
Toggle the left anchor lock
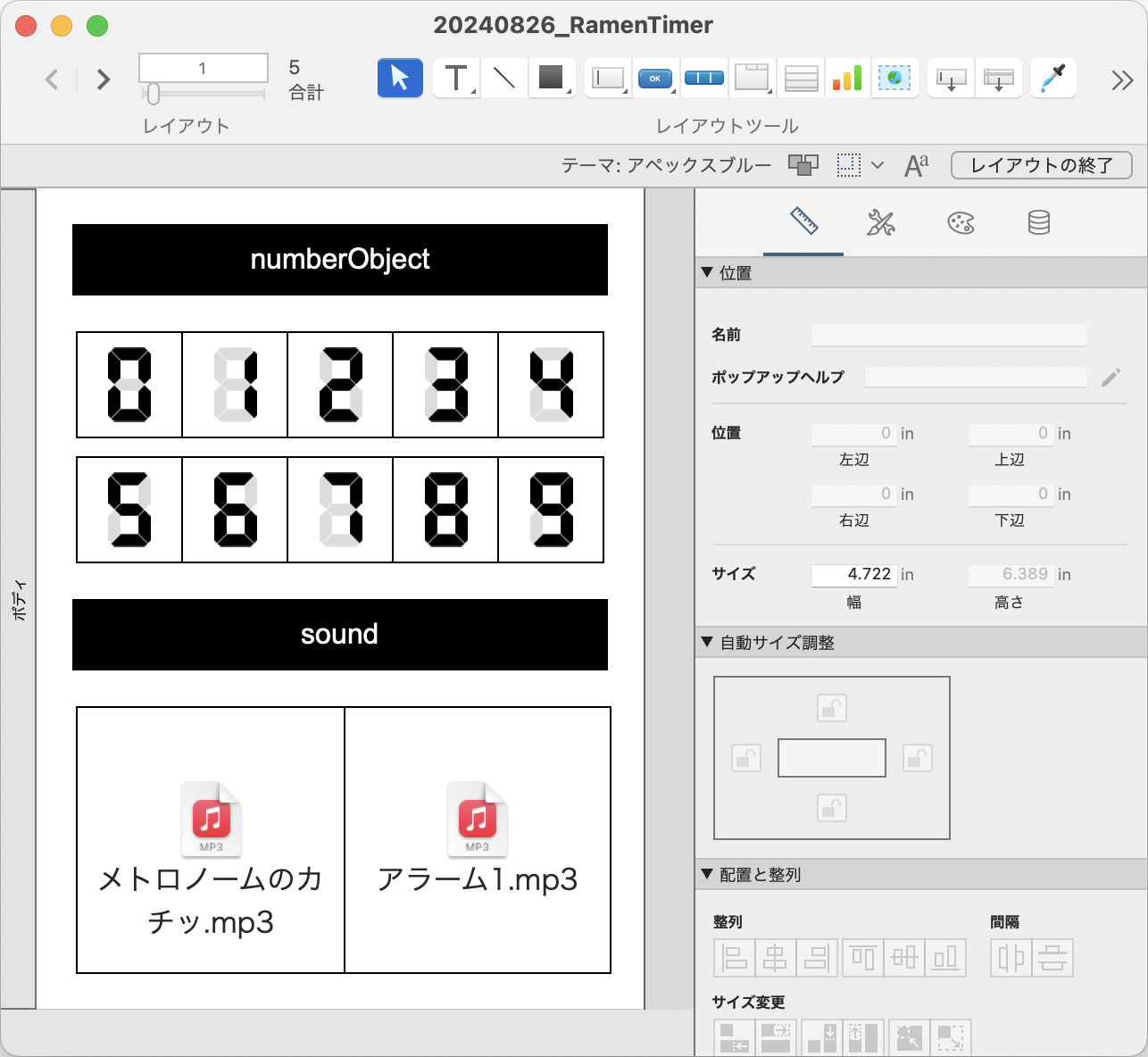point(746,758)
